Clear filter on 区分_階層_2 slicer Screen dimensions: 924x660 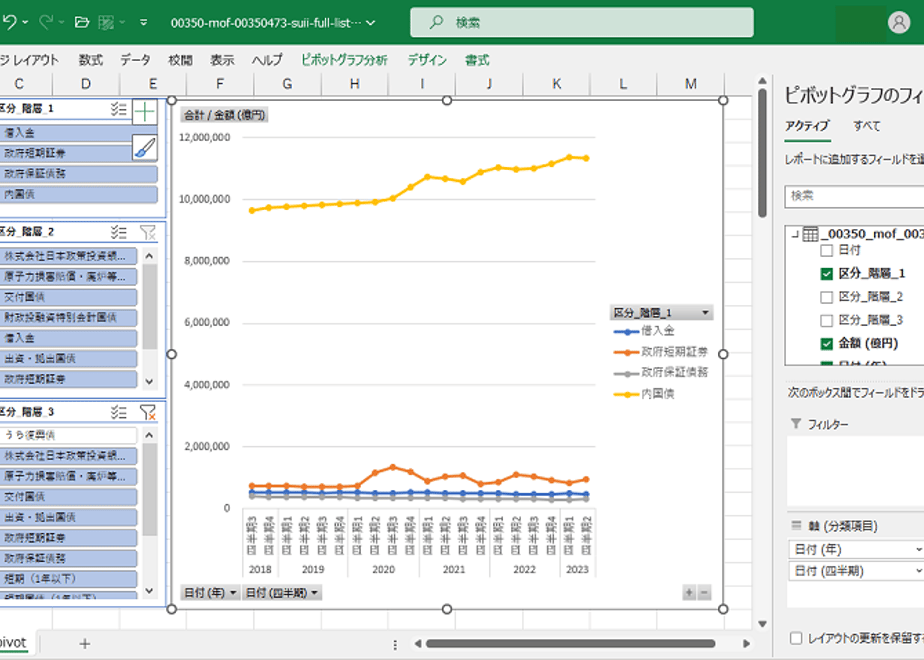point(148,232)
